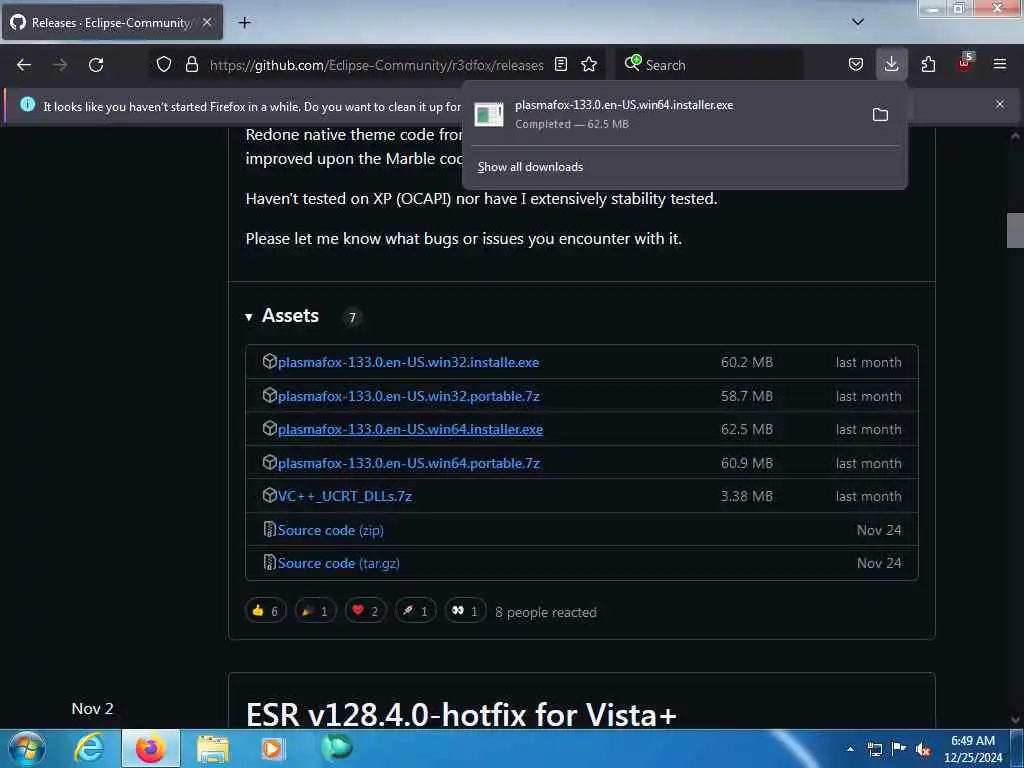Open the tracking protection shield icon

(164, 65)
